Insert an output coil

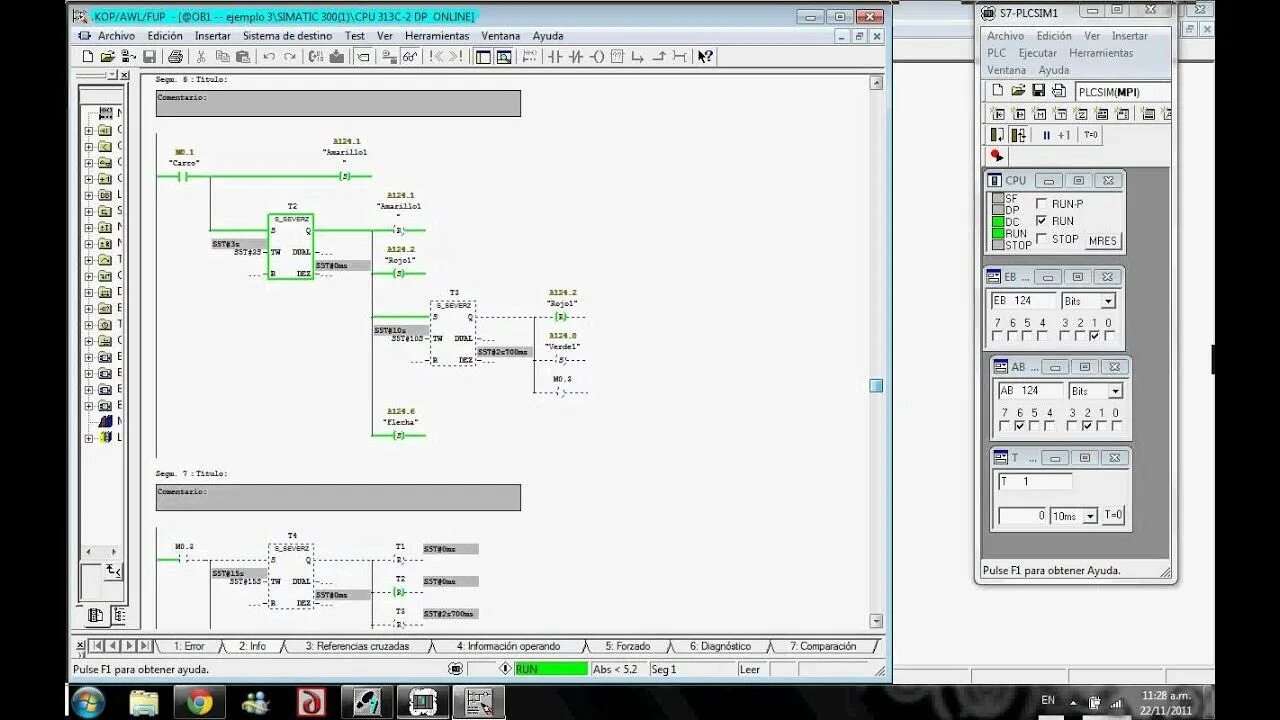tap(598, 57)
